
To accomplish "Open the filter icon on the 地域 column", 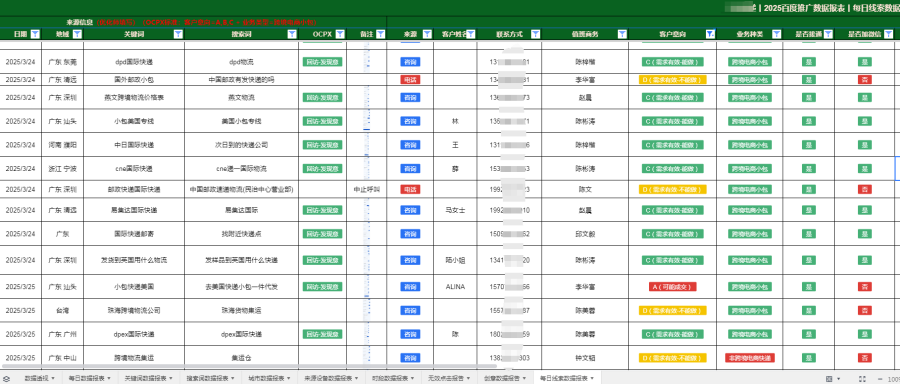I will coord(77,34).
